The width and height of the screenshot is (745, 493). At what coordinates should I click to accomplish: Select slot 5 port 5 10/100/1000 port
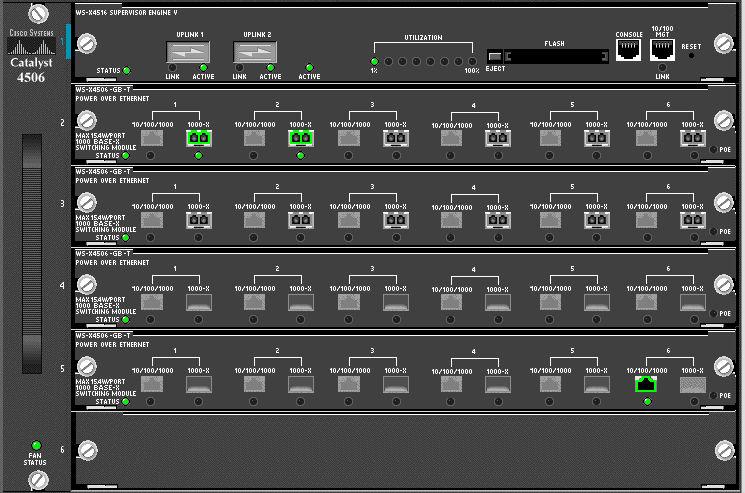pyautogui.click(x=550, y=384)
